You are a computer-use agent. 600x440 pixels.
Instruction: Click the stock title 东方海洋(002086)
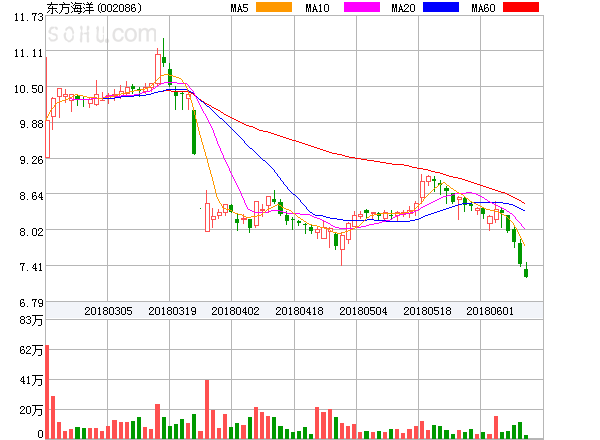(94, 8)
